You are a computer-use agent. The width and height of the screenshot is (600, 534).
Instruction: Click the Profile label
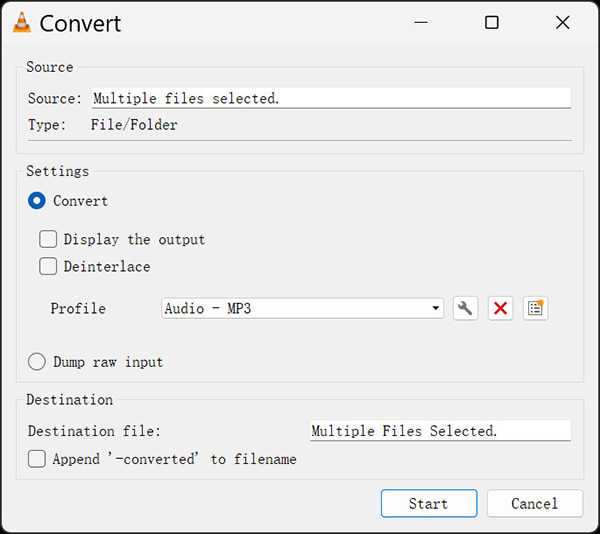pyautogui.click(x=78, y=309)
